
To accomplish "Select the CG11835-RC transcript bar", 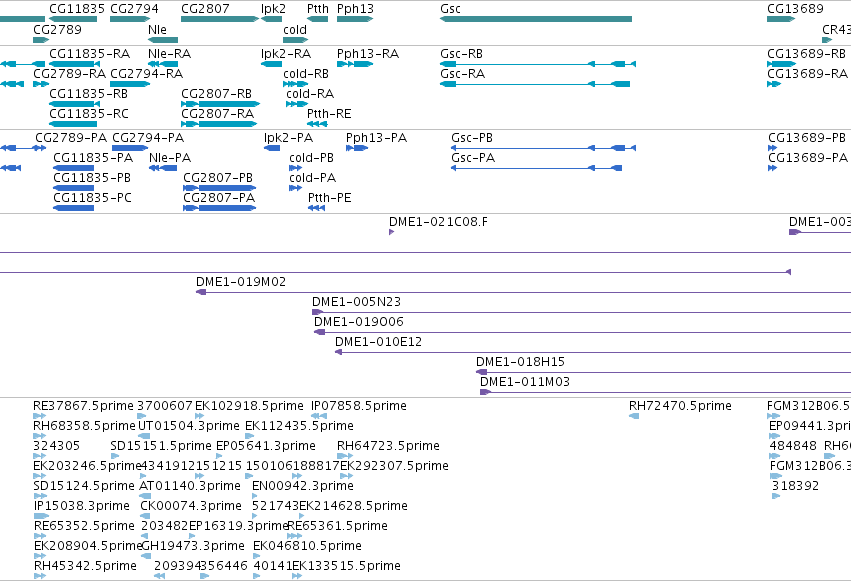I will [73, 124].
